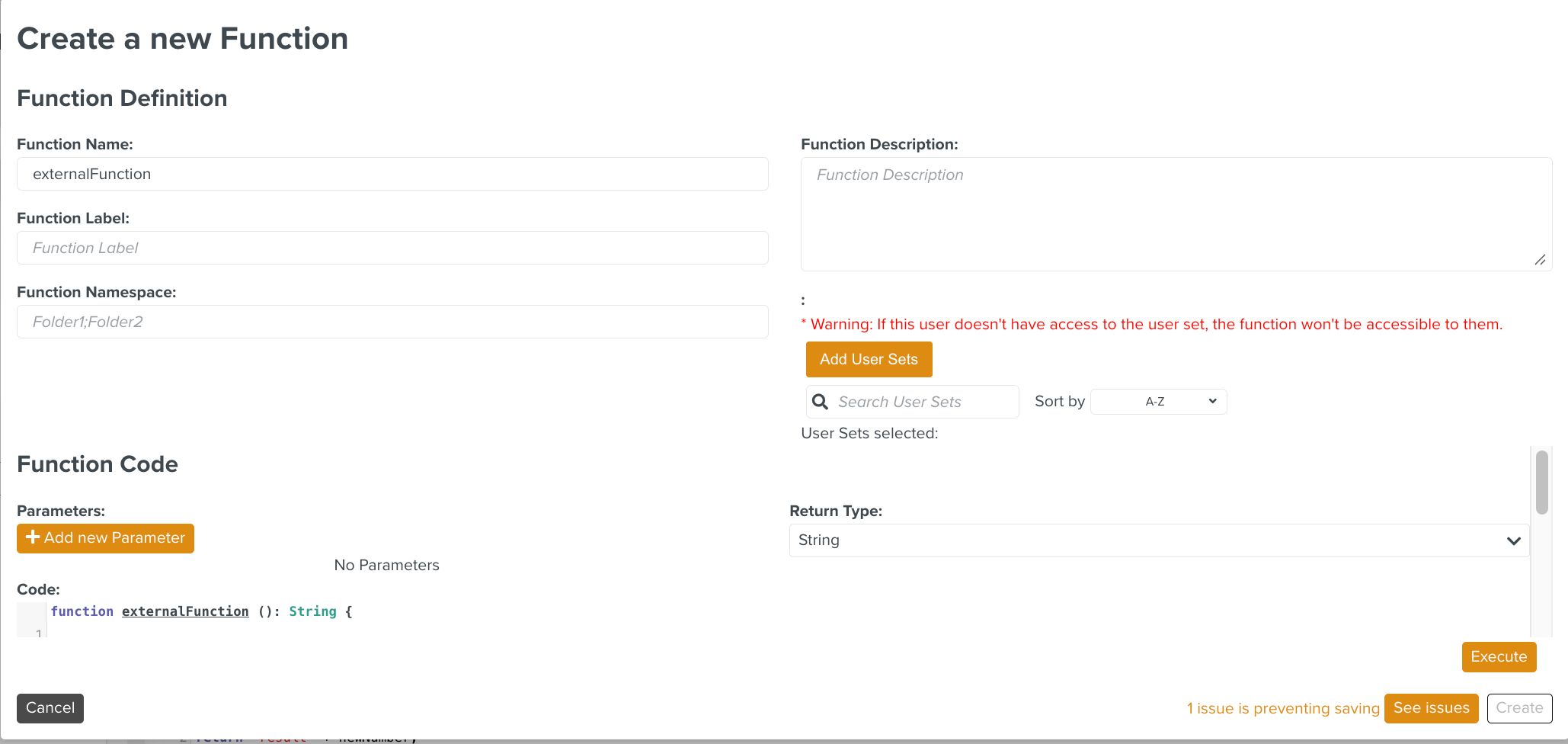The image size is (1568, 744).
Task: Expand the Return Type dropdown
Action: pos(1158,540)
